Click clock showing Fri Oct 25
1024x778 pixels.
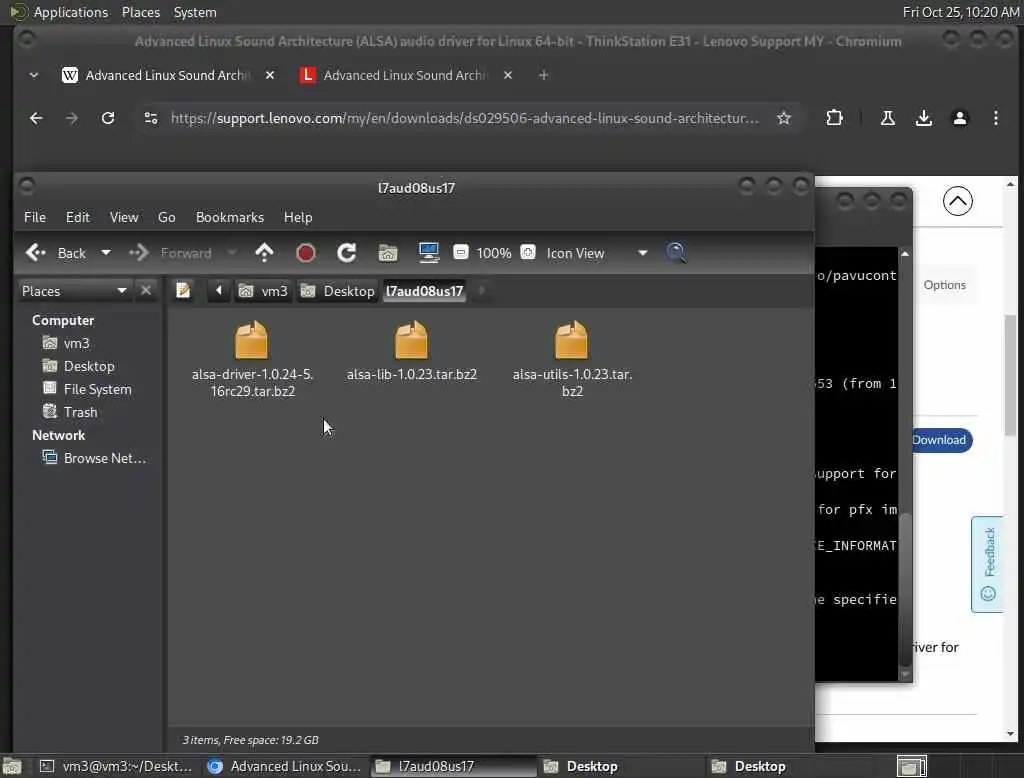pos(961,12)
